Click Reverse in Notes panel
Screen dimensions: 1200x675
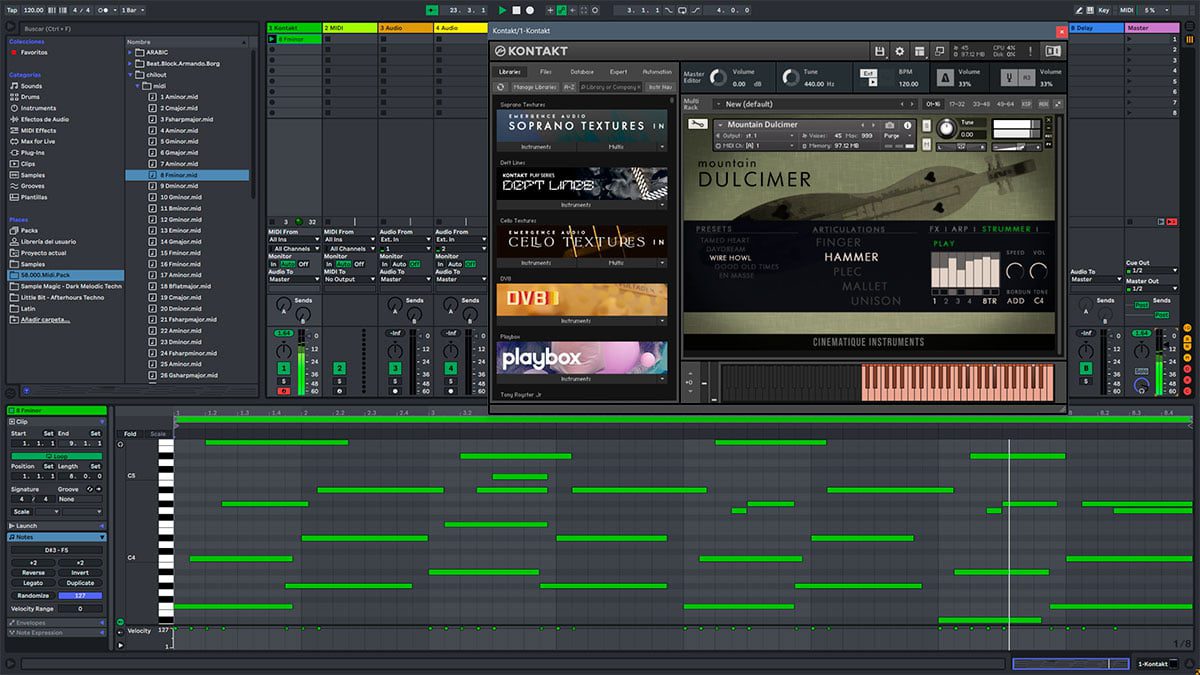[x=33, y=573]
